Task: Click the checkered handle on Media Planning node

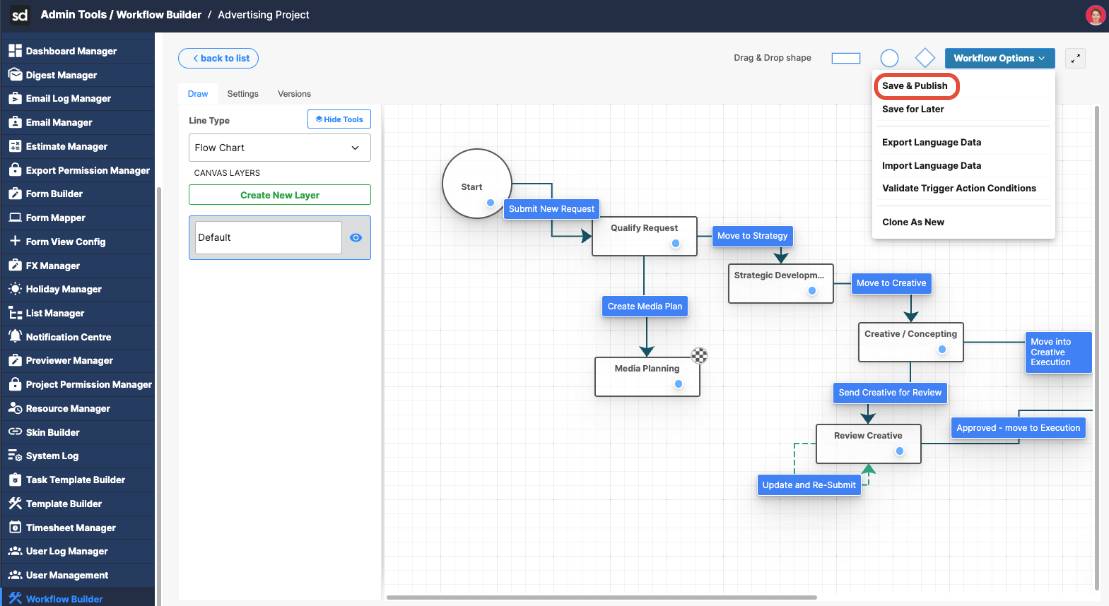Action: point(699,355)
